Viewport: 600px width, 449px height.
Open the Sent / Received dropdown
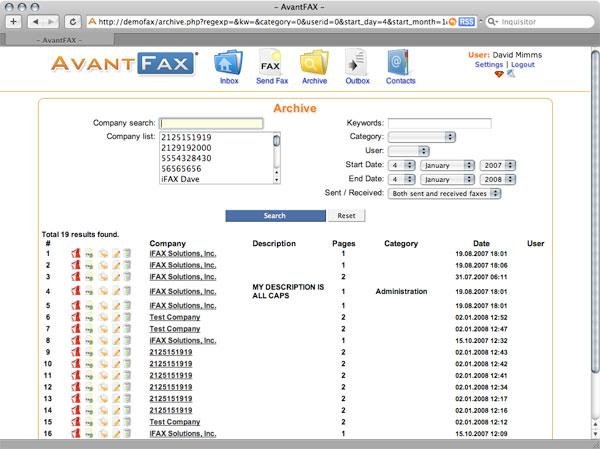[444, 194]
